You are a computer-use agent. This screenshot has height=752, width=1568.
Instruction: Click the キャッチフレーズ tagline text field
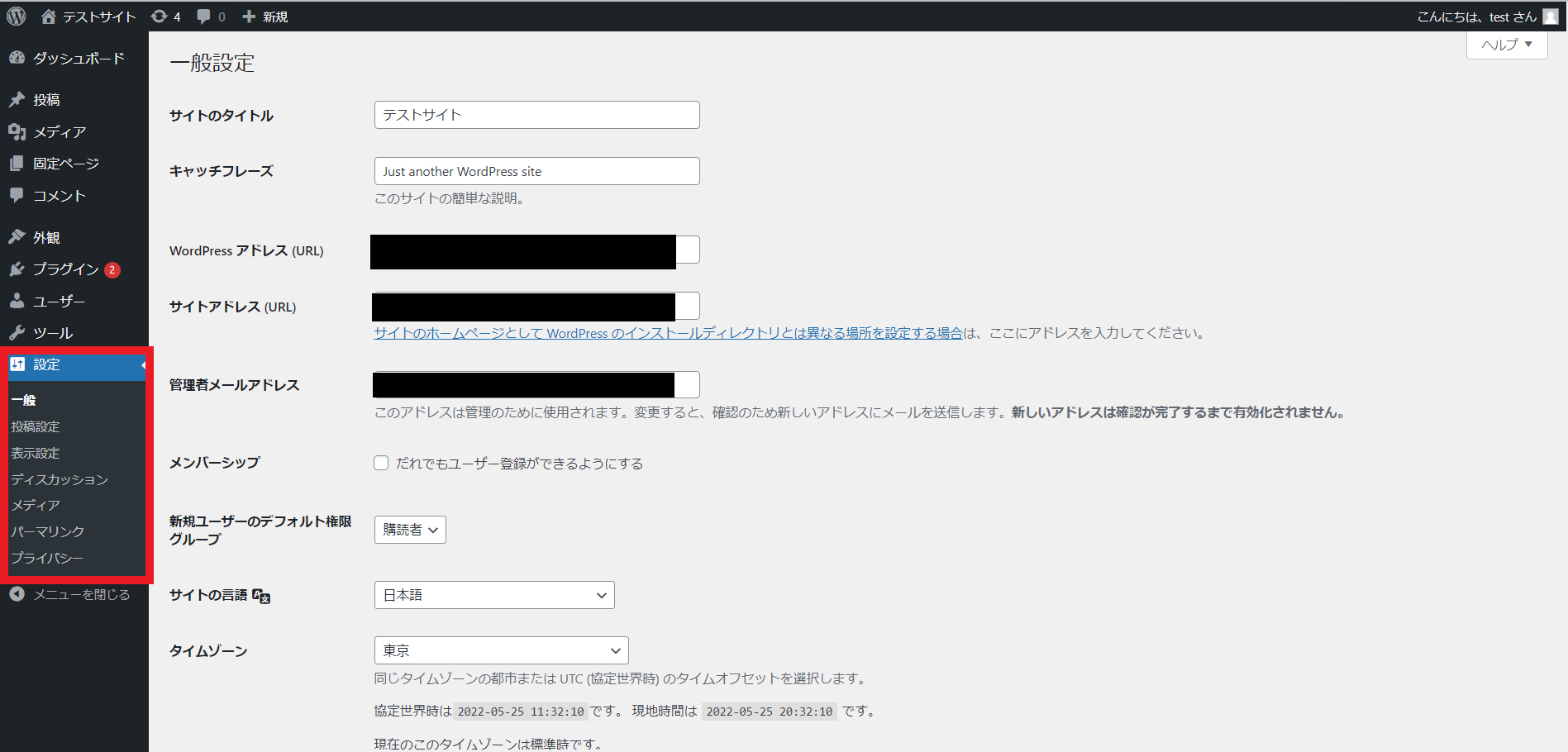tap(536, 171)
